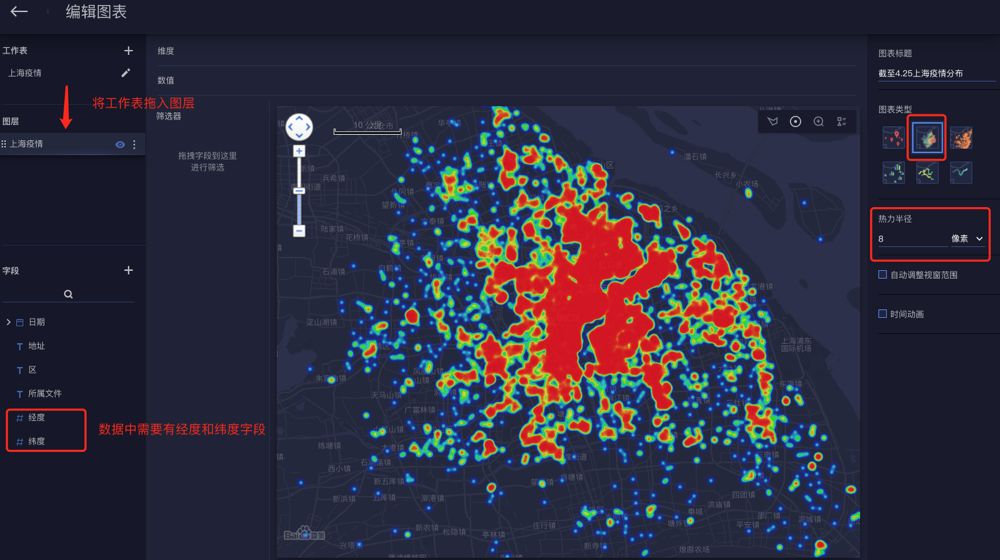
Task: Click the field search magnifier icon
Action: pyautogui.click(x=68, y=294)
